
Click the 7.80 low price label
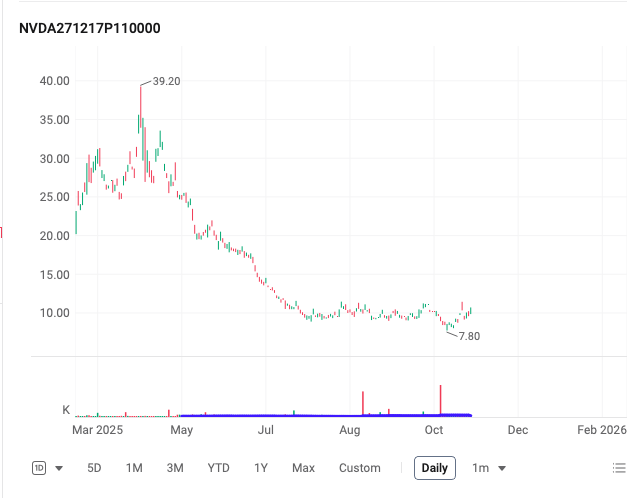pyautogui.click(x=469, y=337)
